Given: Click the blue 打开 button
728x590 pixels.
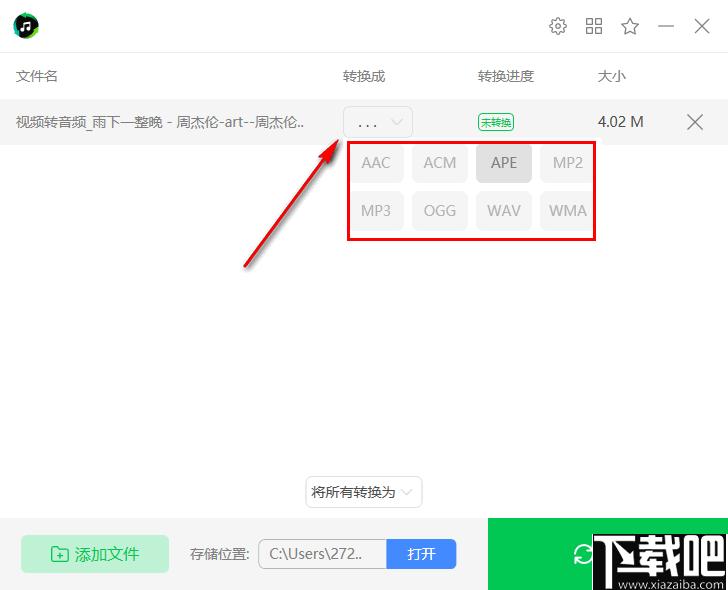Looking at the screenshot, I should click(x=421, y=554).
